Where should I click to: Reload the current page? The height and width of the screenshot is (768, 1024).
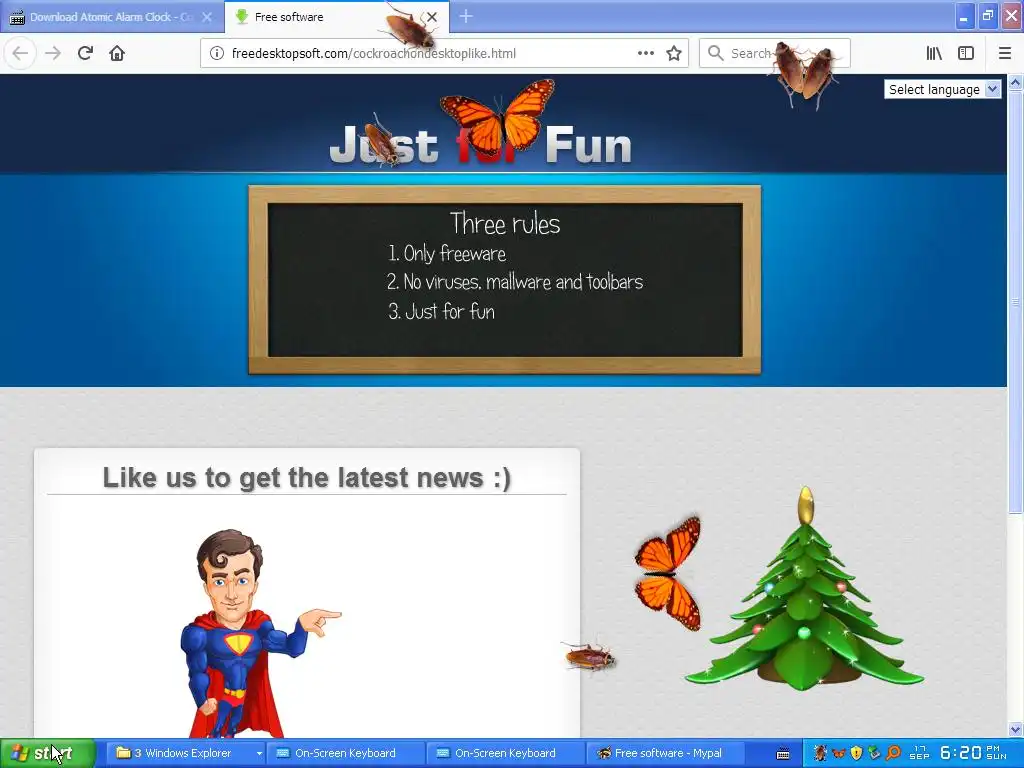coord(85,53)
